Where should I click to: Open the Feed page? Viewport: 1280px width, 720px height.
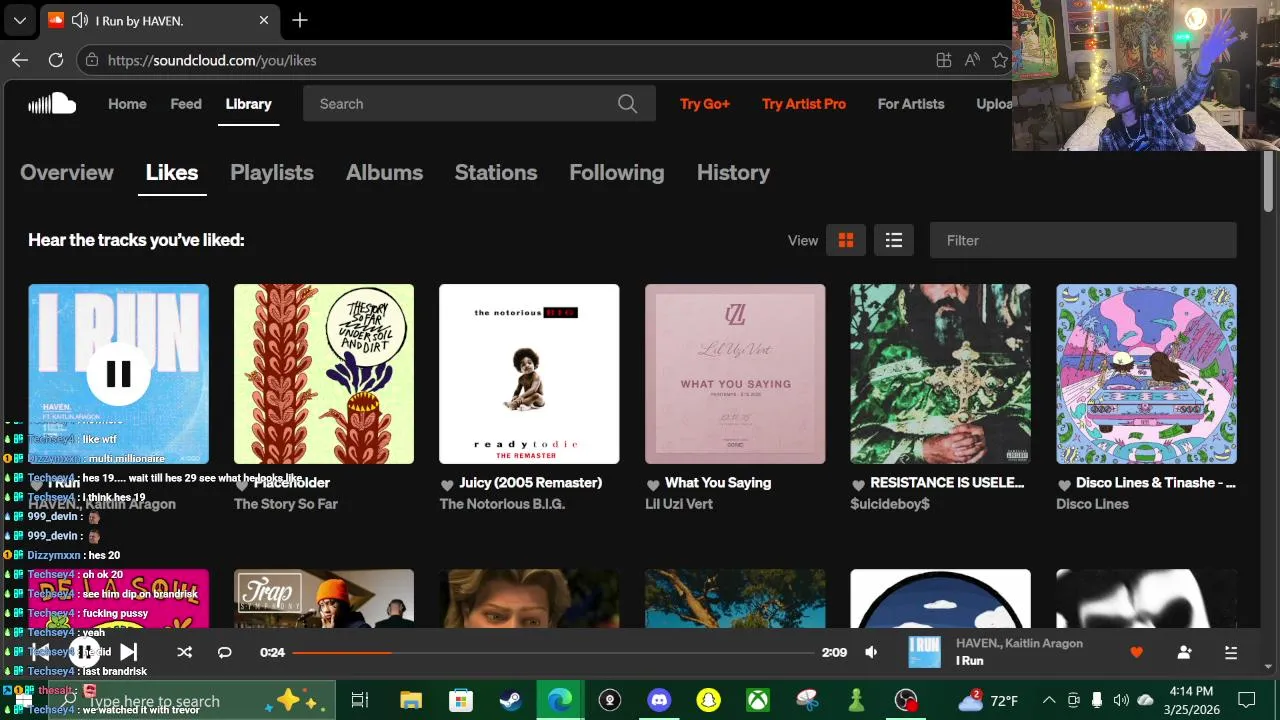pyautogui.click(x=186, y=103)
